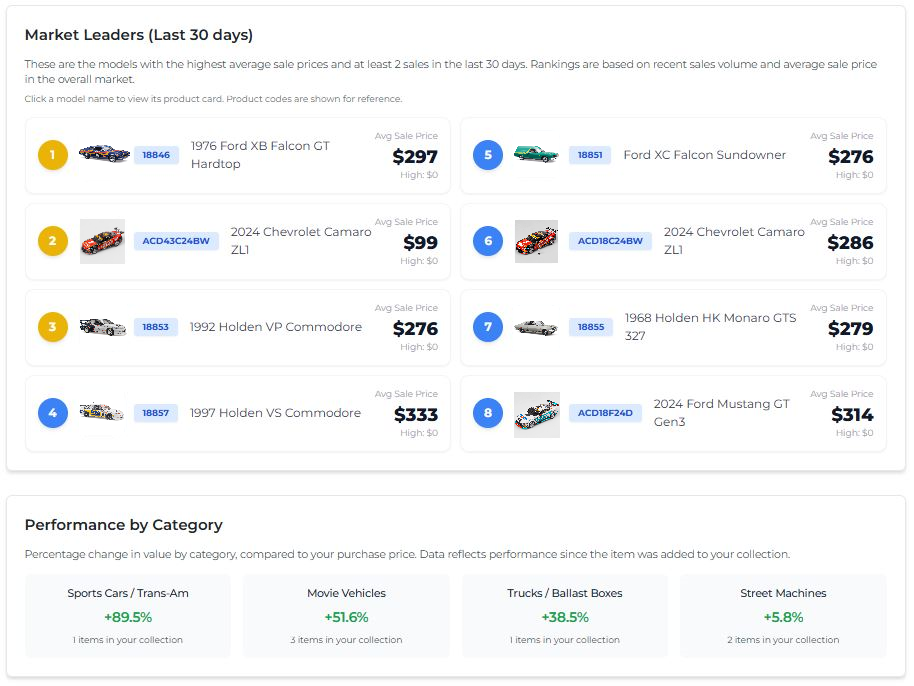Click product code badge ACD18F24D
Screen dimensions: 914x686
click(605, 413)
